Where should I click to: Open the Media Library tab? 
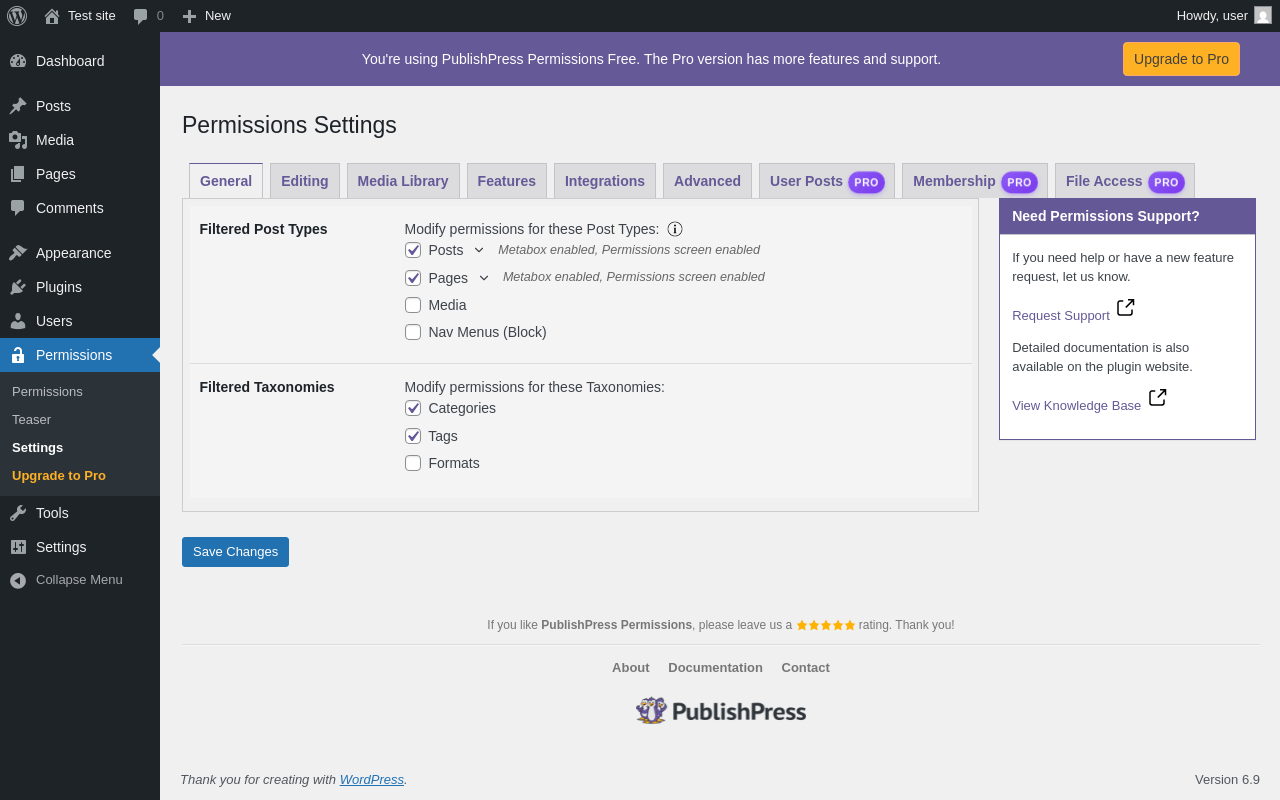[x=403, y=181]
